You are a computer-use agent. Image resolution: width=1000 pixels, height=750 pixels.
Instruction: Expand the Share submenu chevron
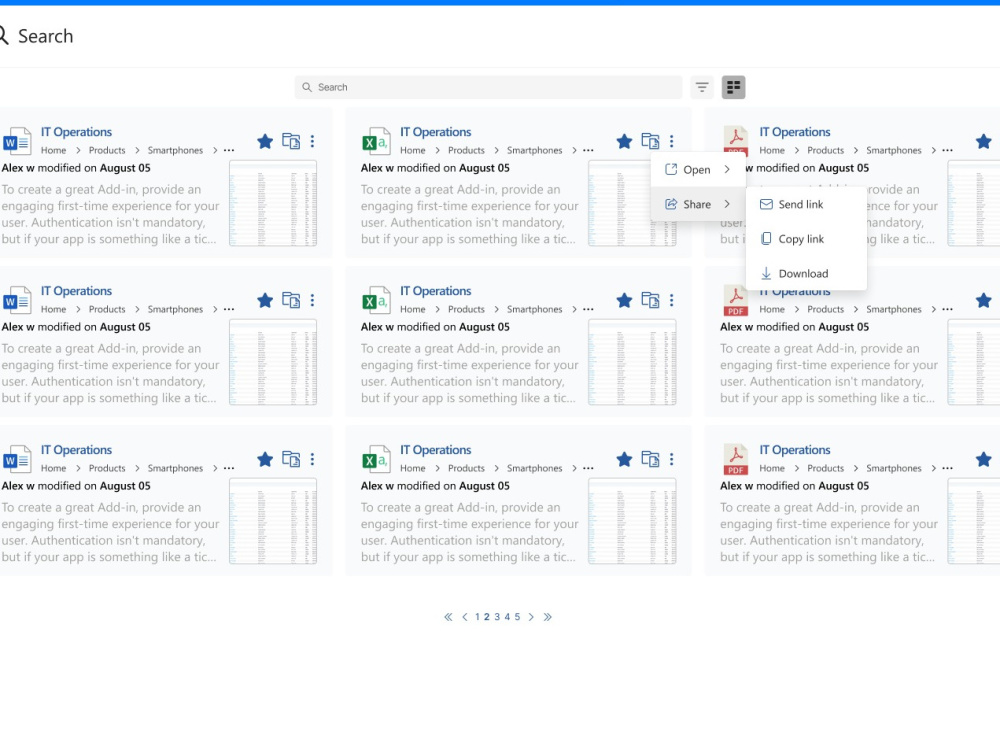click(727, 204)
